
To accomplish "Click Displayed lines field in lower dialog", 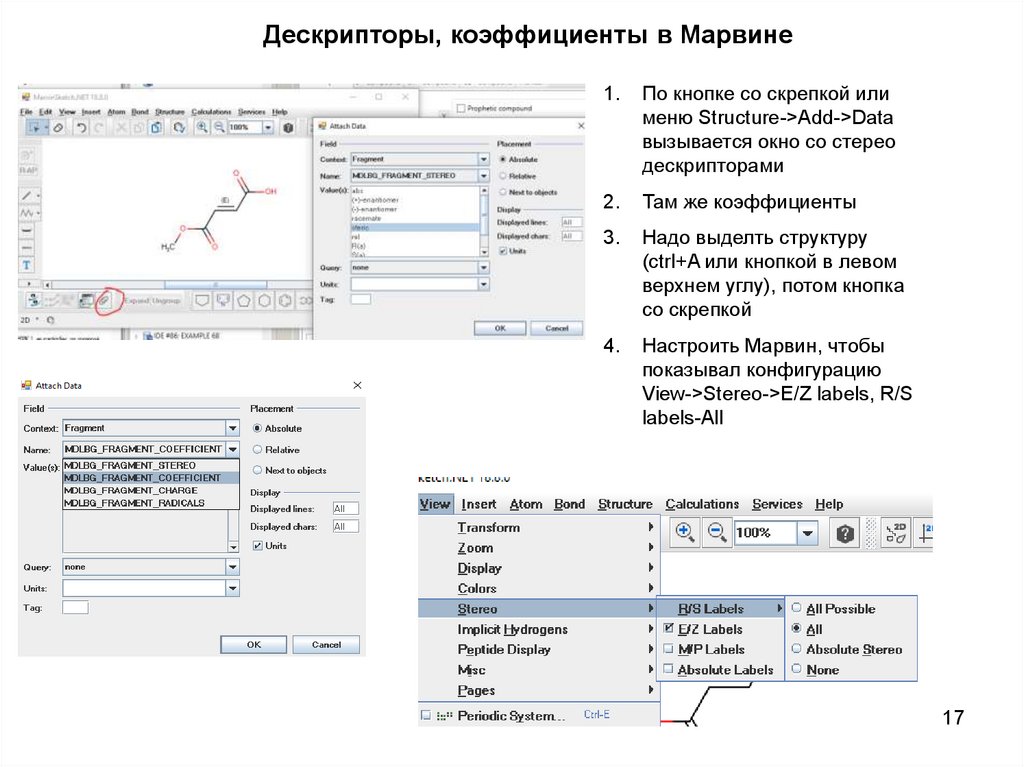I will tap(345, 509).
